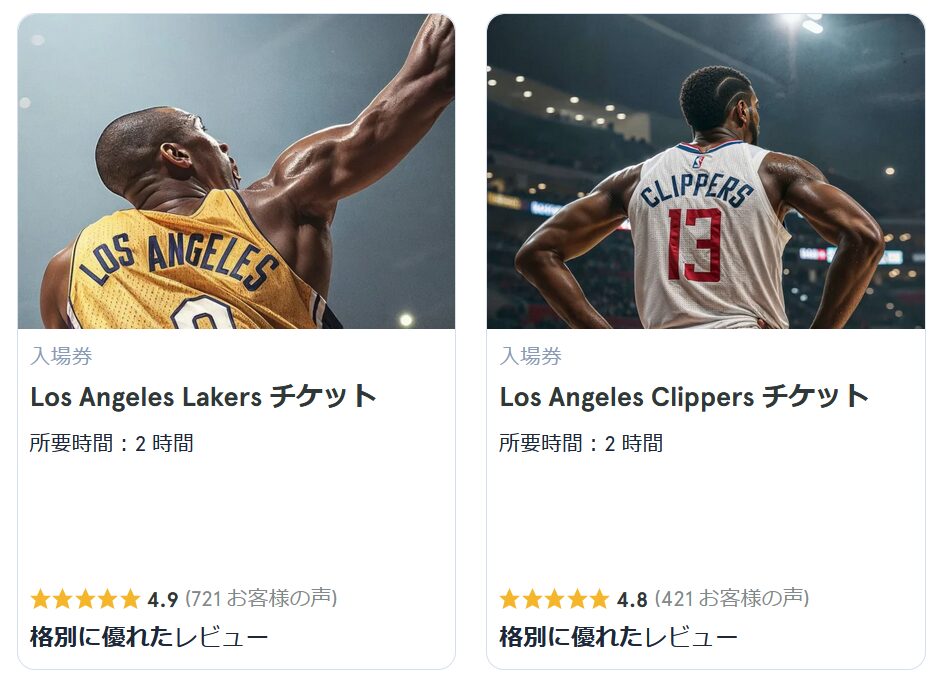Screen dimensions: 932x680
Task: Click 格別に優れたレビュー under Lakers card
Action: pos(149,637)
